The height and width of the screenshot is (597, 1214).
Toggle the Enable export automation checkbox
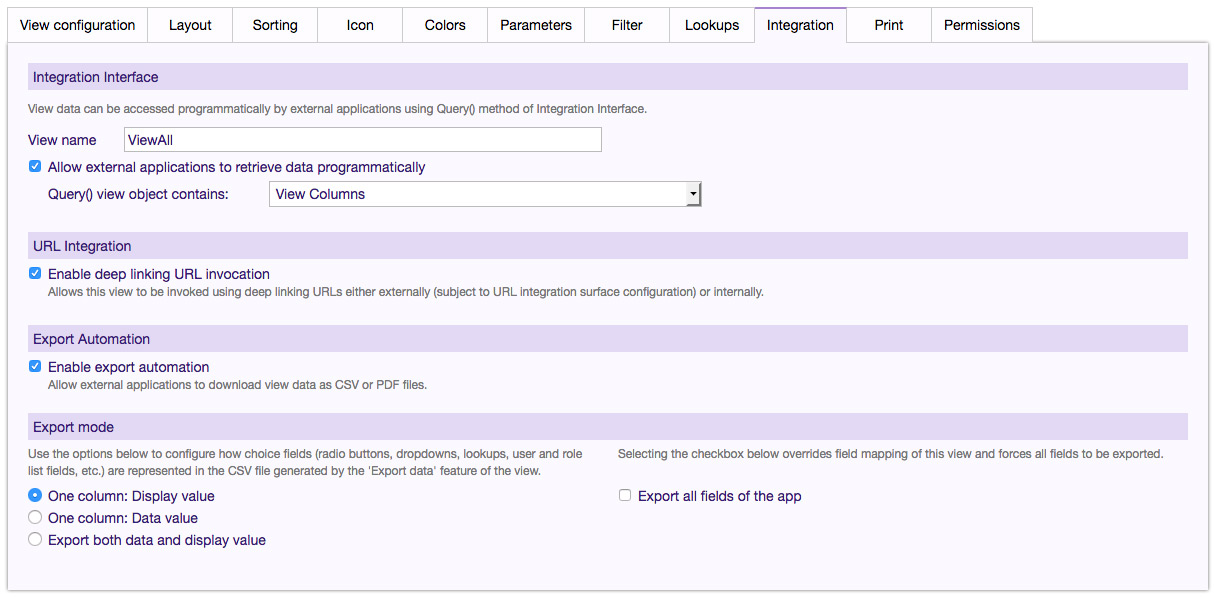pyautogui.click(x=35, y=367)
